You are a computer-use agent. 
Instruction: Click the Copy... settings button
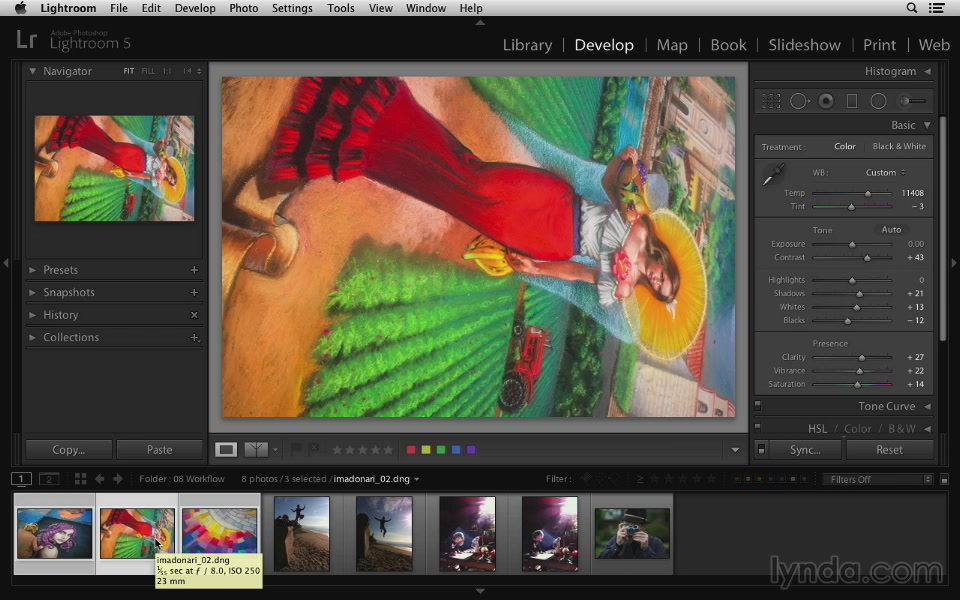69,450
